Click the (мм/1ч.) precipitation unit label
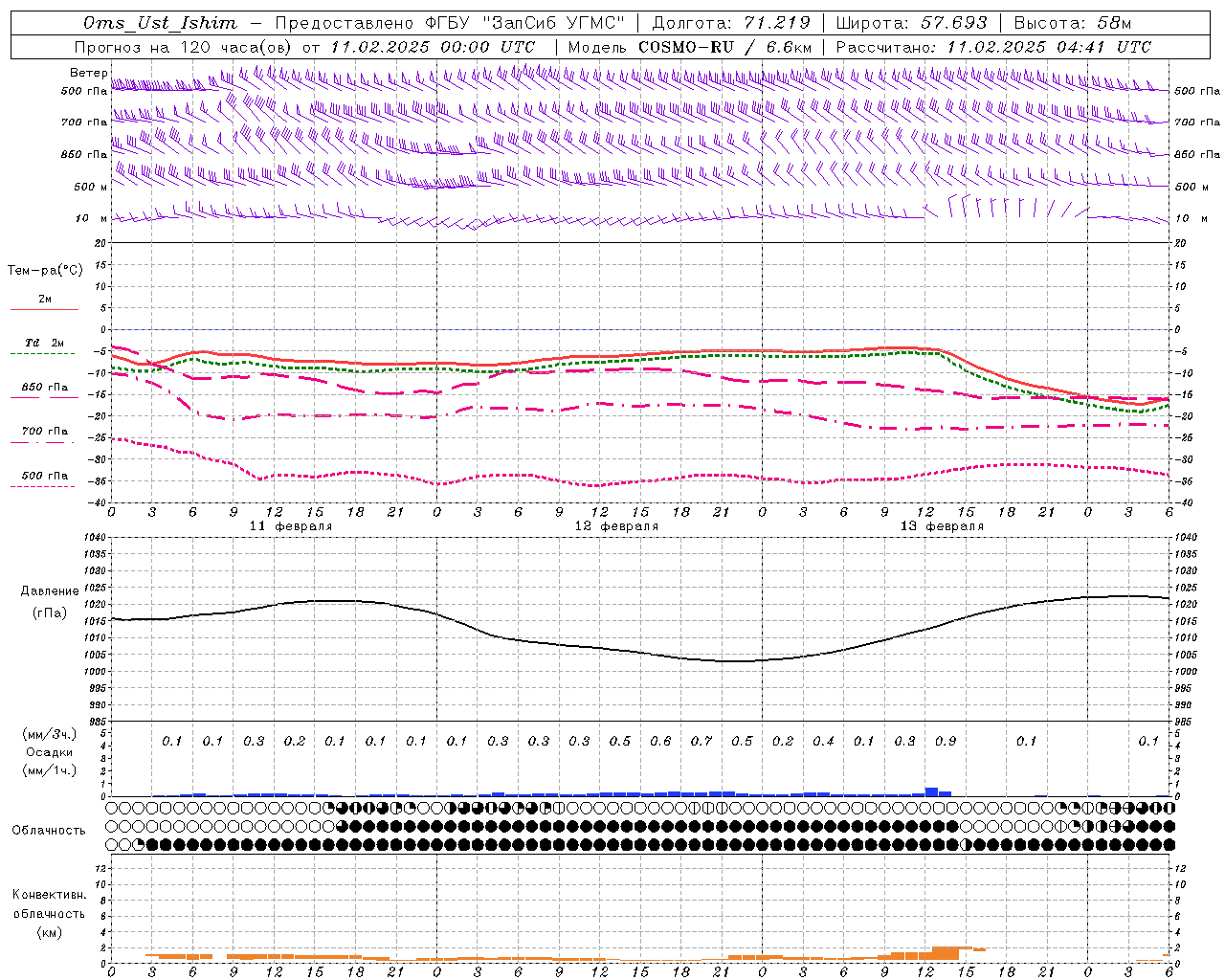The image size is (1225, 980). point(50,770)
